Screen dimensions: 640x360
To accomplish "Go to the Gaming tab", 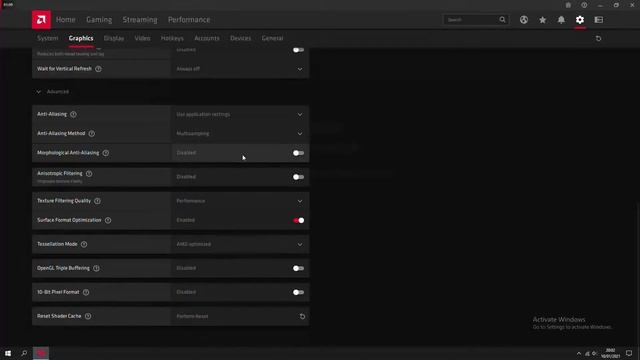I will click(99, 20).
